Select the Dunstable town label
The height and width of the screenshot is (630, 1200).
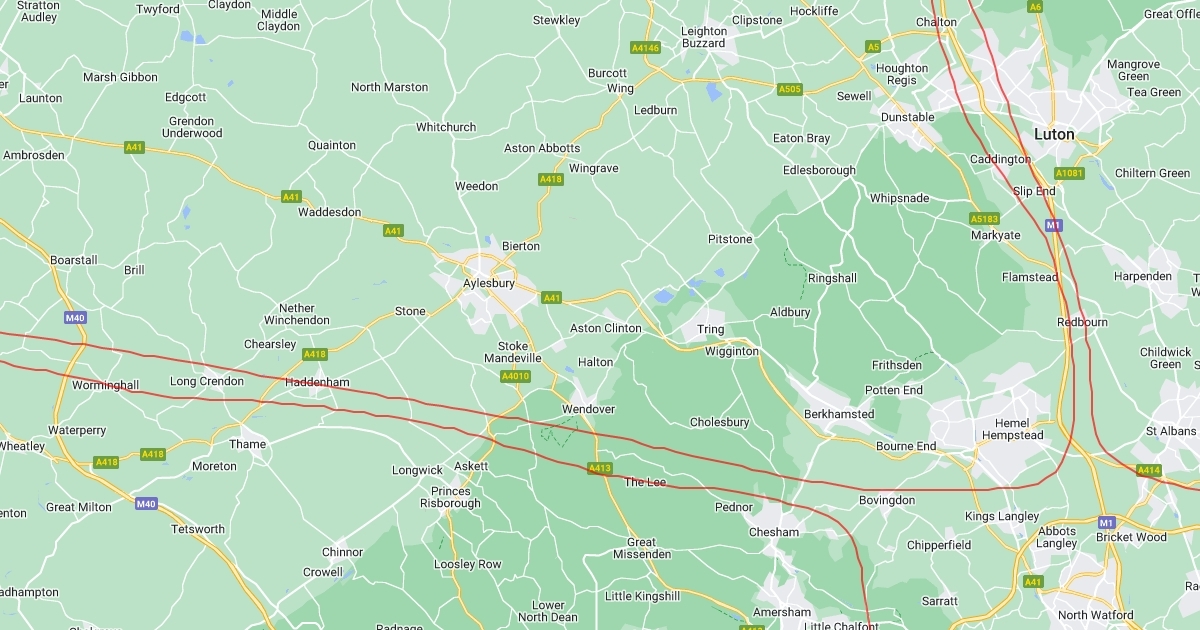click(907, 117)
